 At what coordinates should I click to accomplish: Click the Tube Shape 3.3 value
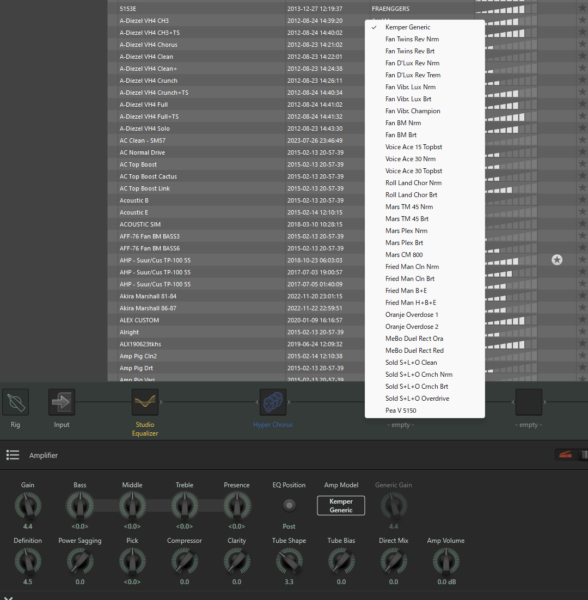(x=289, y=582)
